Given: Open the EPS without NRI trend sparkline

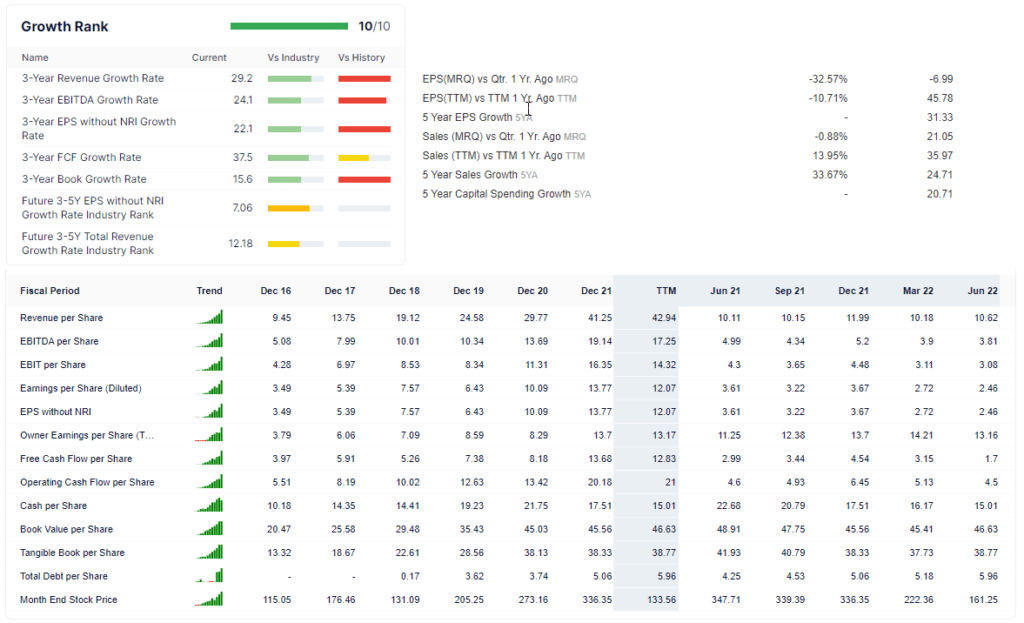Looking at the screenshot, I should click(209, 411).
